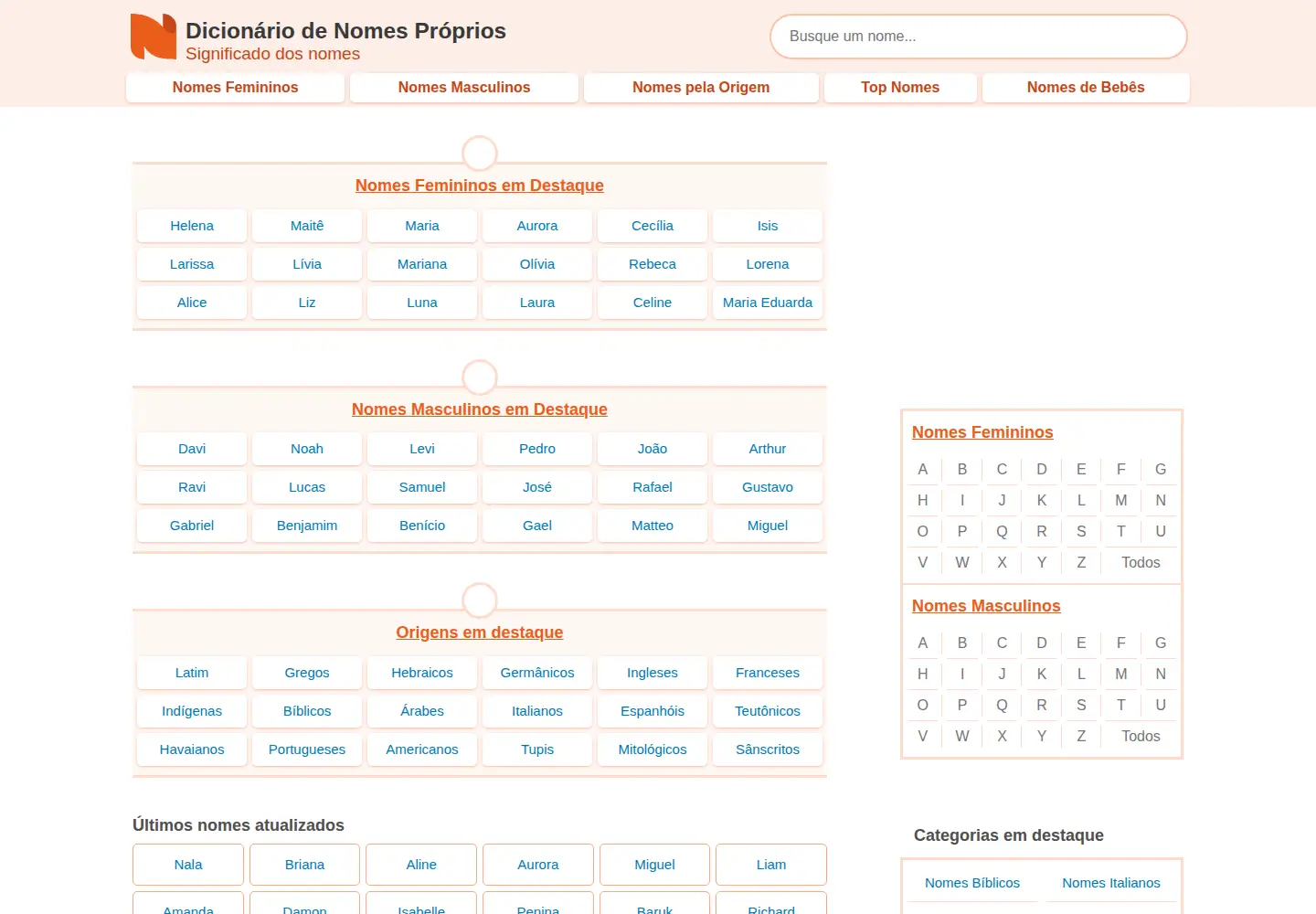Open the Nomes pela Origem menu
This screenshot has height=914, width=1316.
coord(701,88)
